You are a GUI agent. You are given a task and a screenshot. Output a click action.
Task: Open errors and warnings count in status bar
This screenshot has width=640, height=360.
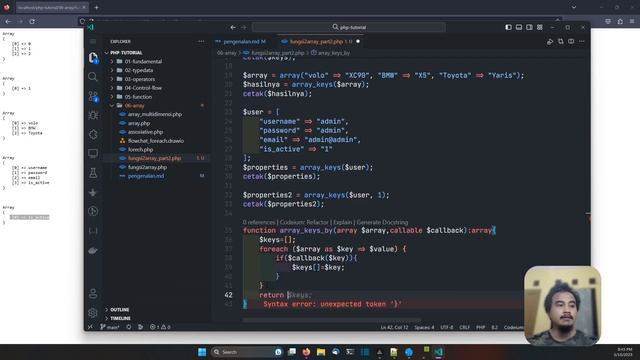(x=160, y=327)
